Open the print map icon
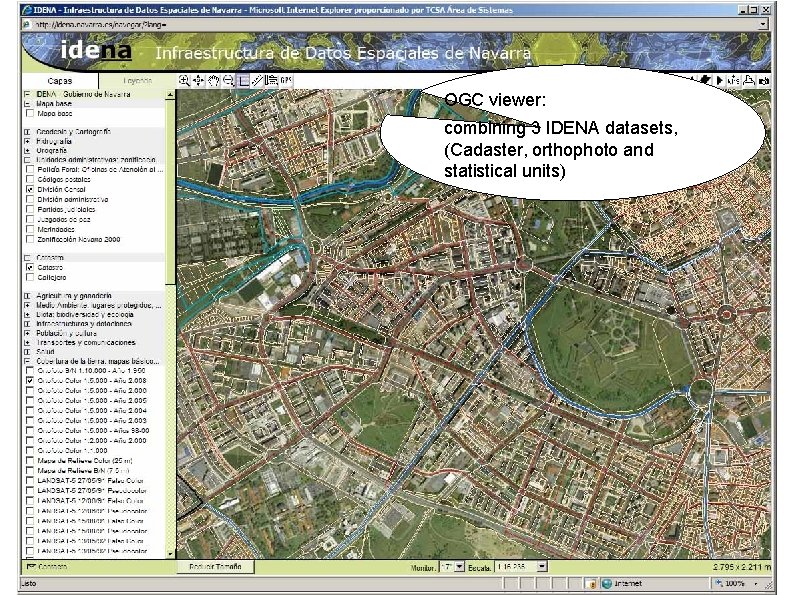 pyautogui.click(x=749, y=80)
